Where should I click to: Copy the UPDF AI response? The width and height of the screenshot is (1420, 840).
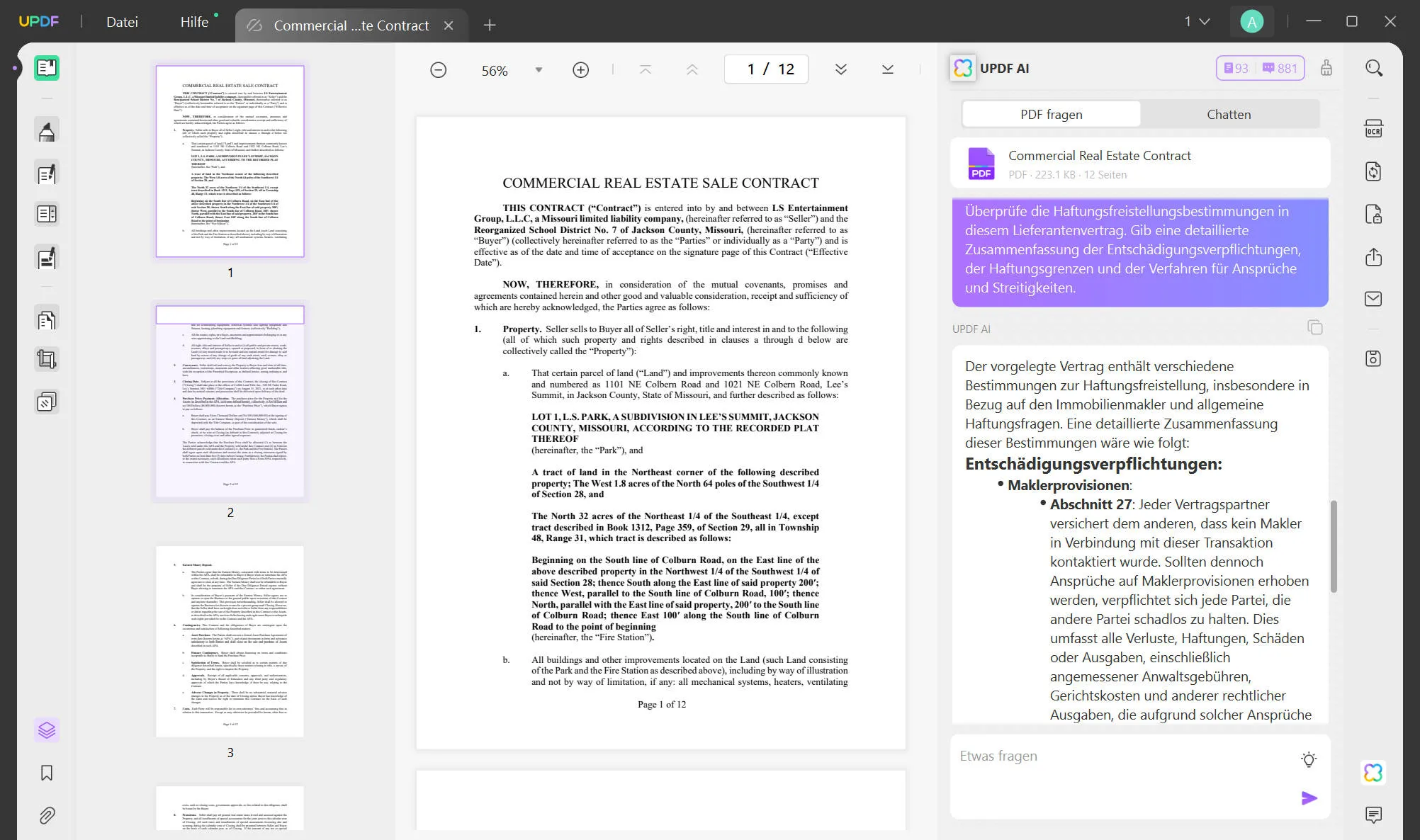coord(1314,328)
